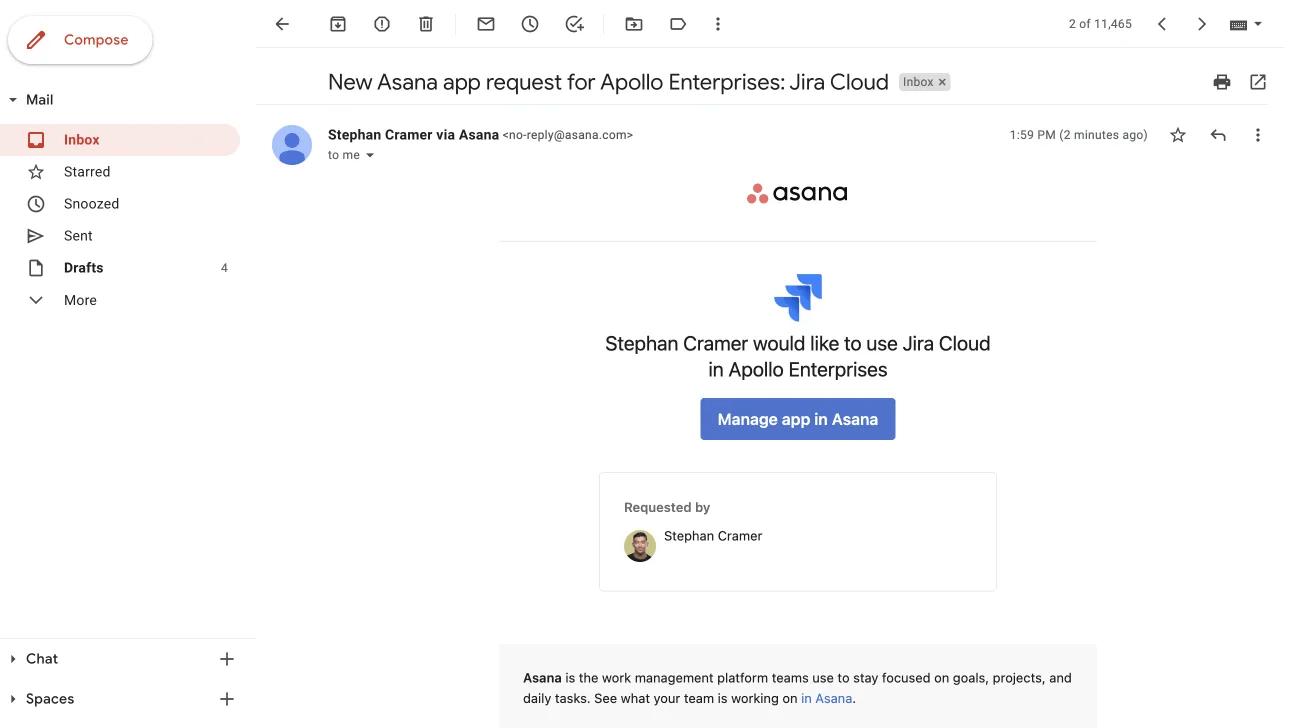Open the Snoozed mail folder
Image resolution: width=1300 pixels, height=728 pixels.
(x=91, y=203)
